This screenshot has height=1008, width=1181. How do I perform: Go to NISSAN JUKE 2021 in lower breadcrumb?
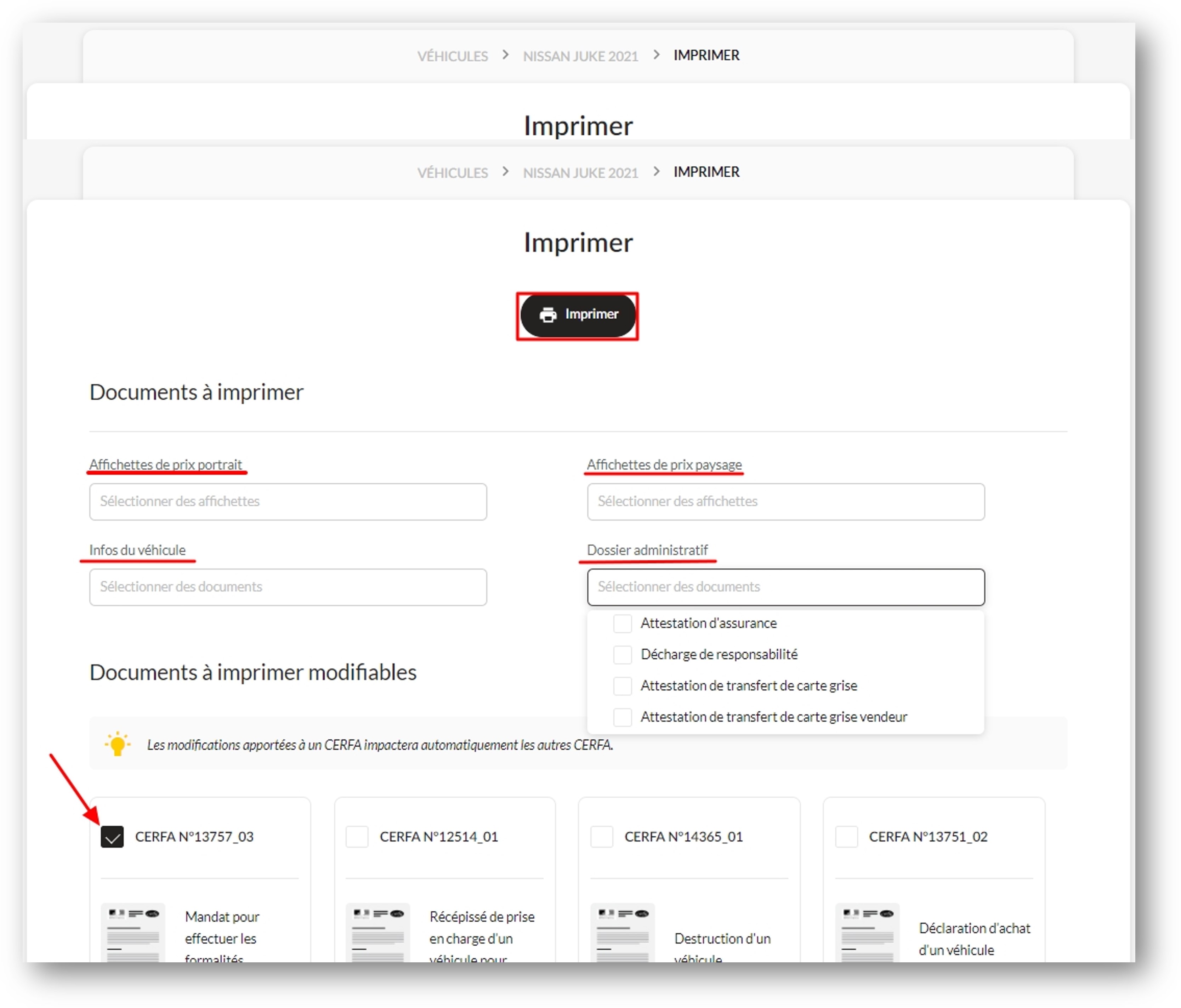[580, 173]
